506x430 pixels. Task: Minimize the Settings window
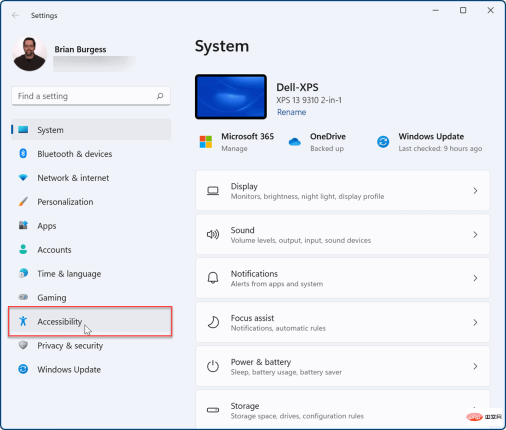[436, 10]
